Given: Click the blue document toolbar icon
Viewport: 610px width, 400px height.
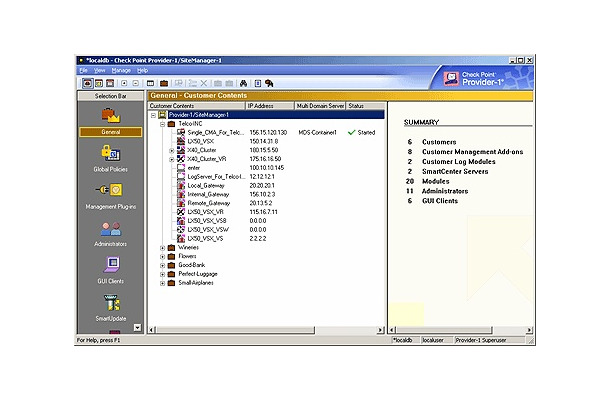Looking at the screenshot, I should point(258,83).
